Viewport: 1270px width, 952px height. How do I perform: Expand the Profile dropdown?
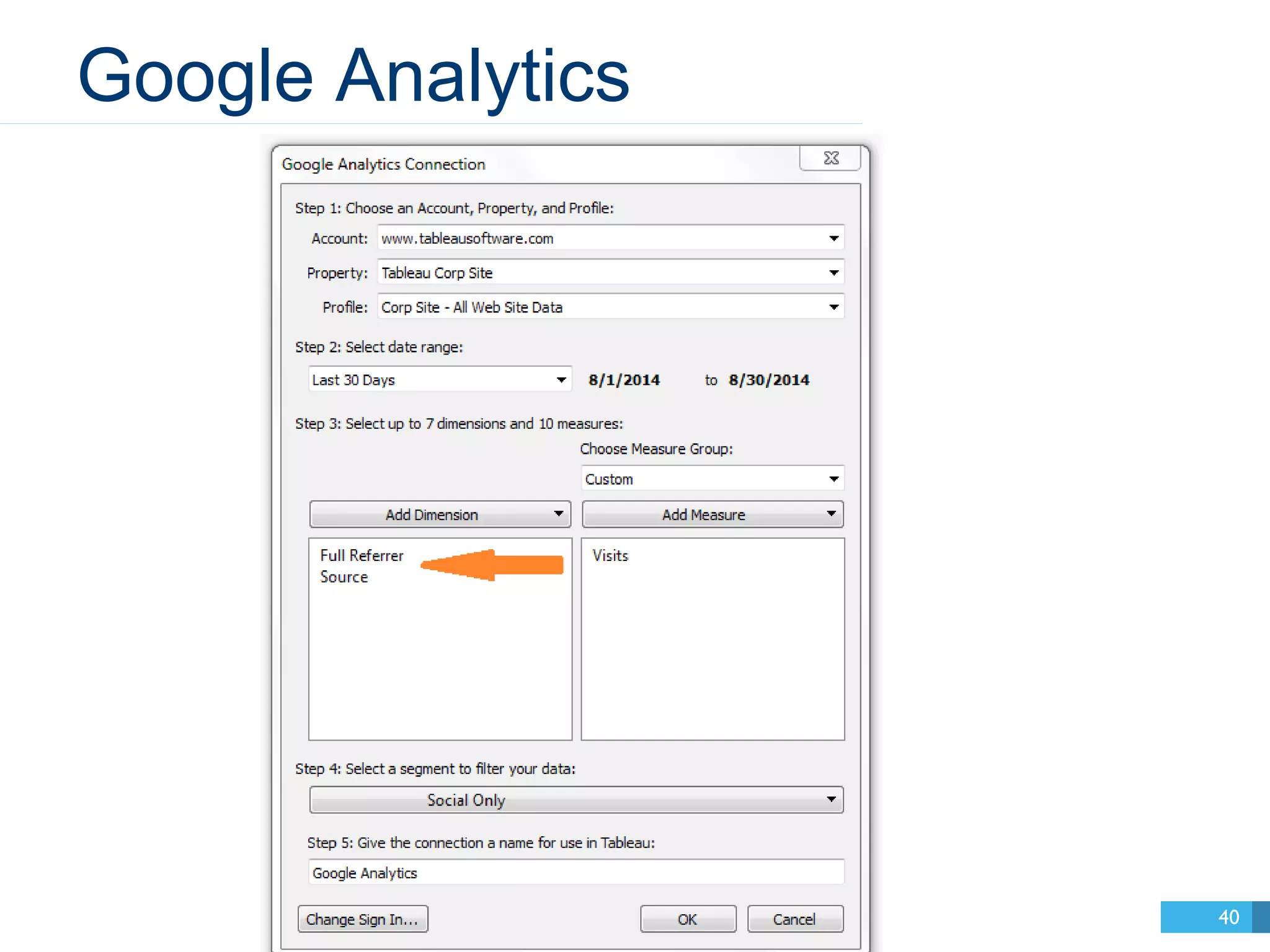611,307
